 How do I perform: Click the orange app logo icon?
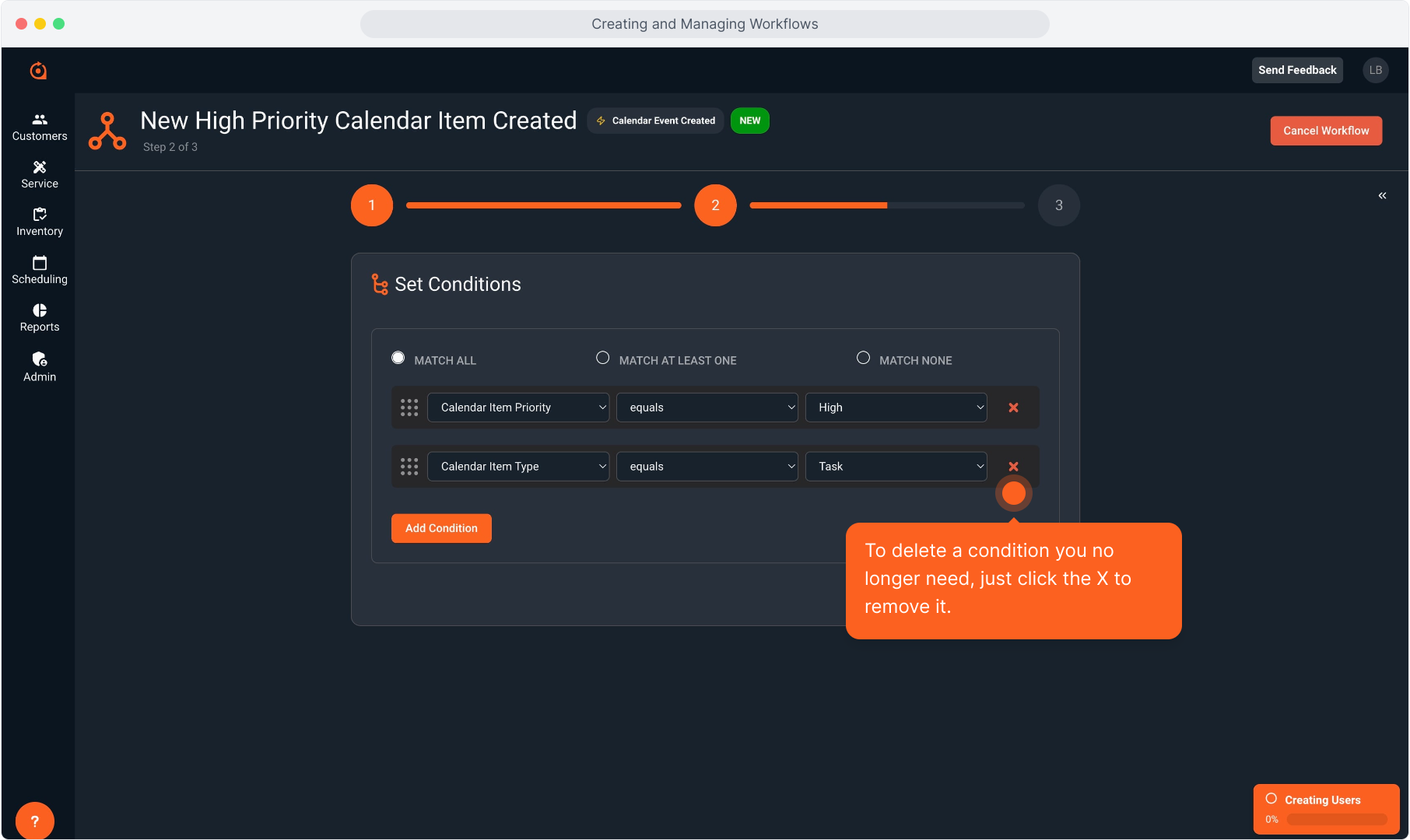[x=38, y=71]
